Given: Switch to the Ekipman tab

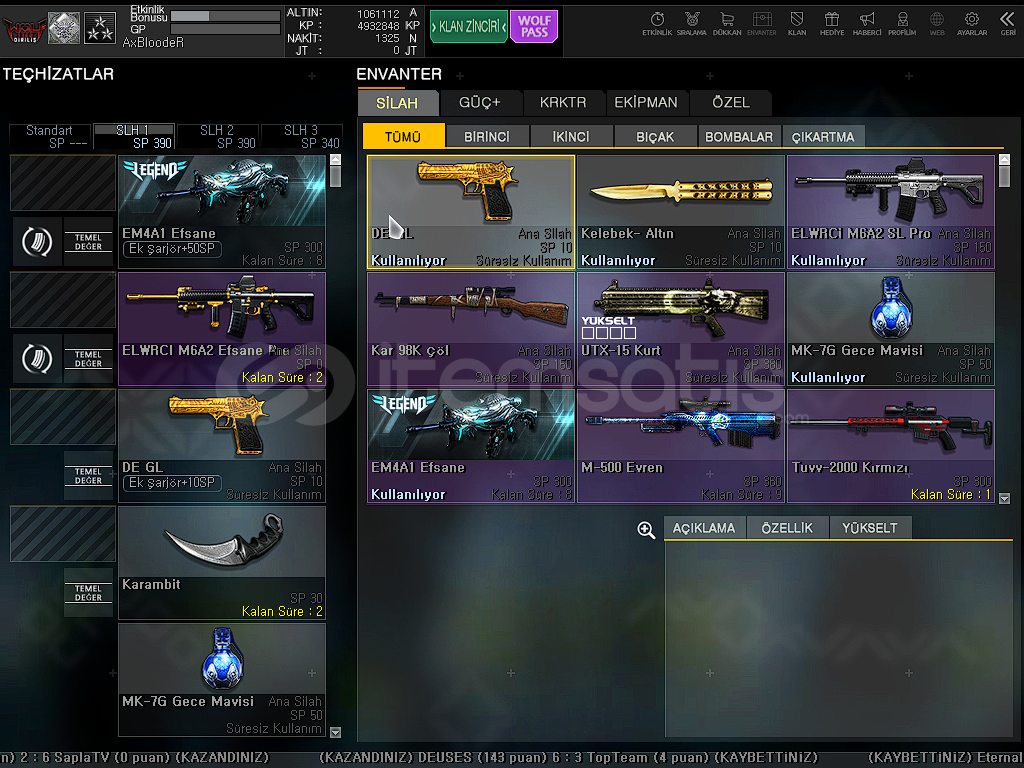Looking at the screenshot, I should [646, 103].
